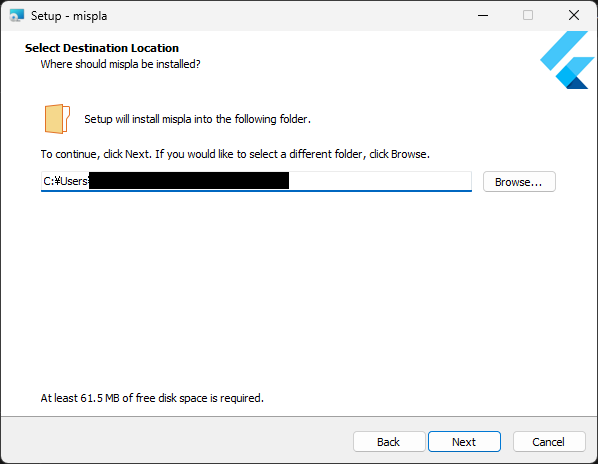Click the Setup installer icon in title bar
This screenshot has height=464, width=598.
[x=17, y=16]
